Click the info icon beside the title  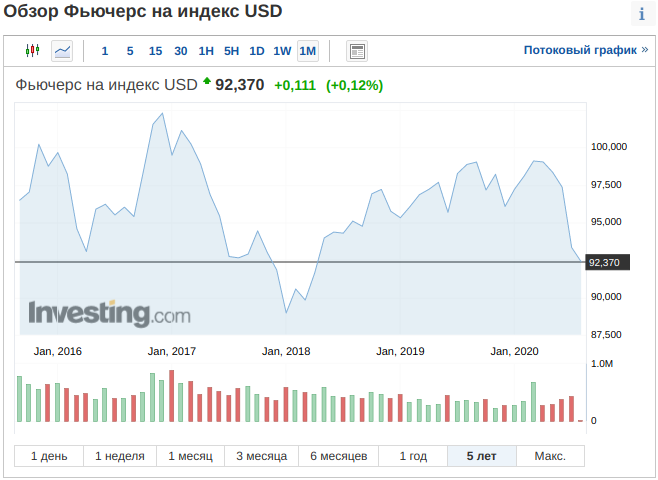coord(641,14)
